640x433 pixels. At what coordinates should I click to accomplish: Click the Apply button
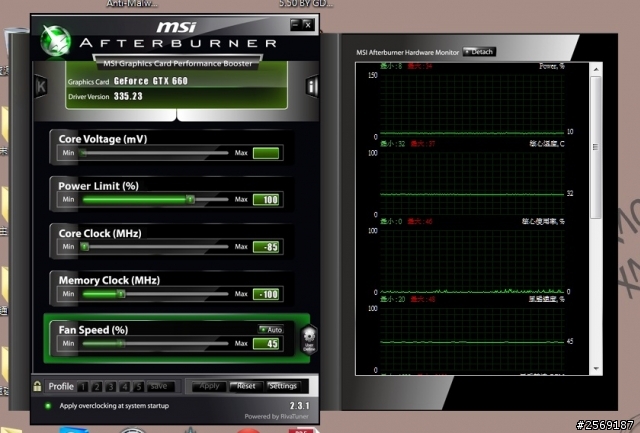pos(209,386)
